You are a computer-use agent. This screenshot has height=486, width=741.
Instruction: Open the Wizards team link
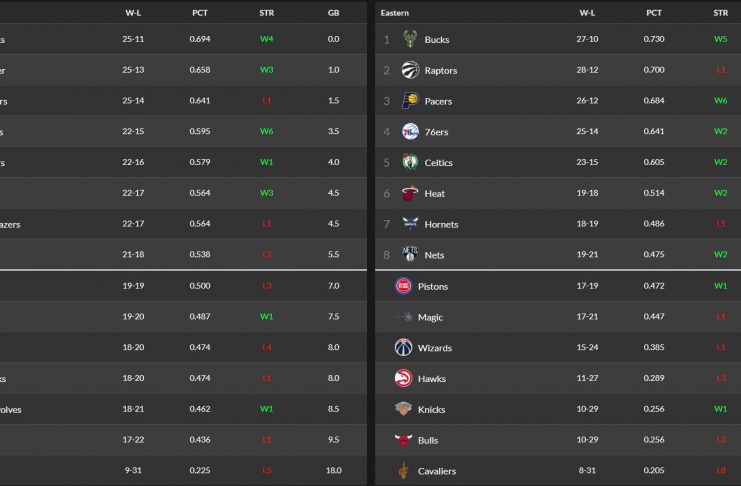point(434,348)
